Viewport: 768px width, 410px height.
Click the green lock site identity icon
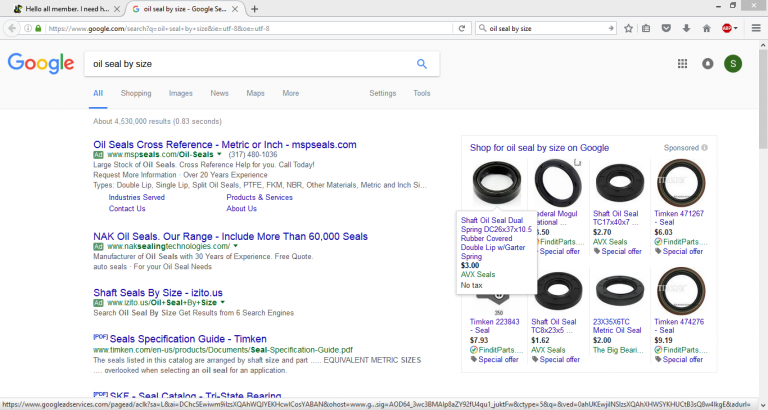point(38,28)
